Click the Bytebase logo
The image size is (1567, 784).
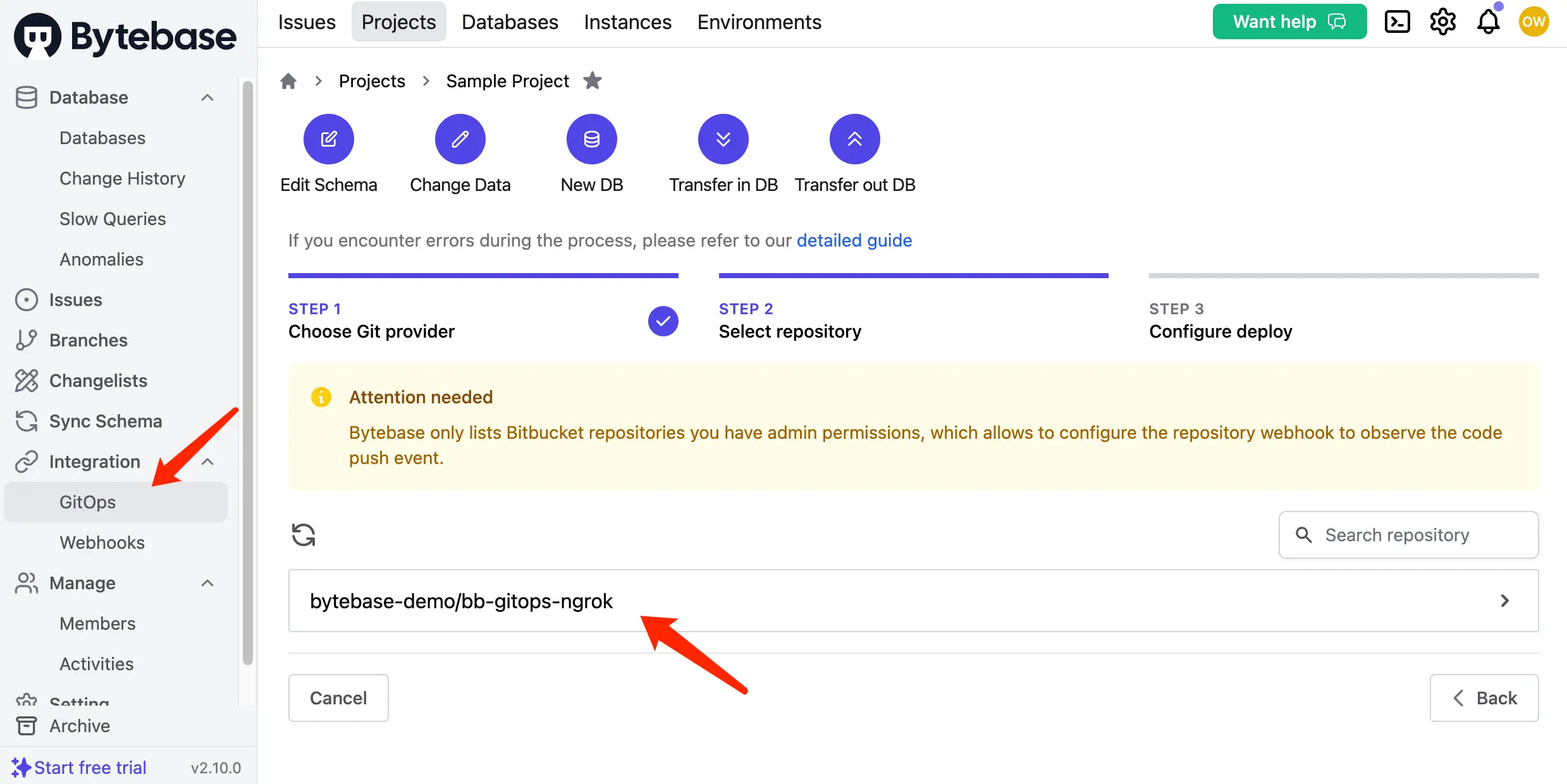pyautogui.click(x=125, y=36)
